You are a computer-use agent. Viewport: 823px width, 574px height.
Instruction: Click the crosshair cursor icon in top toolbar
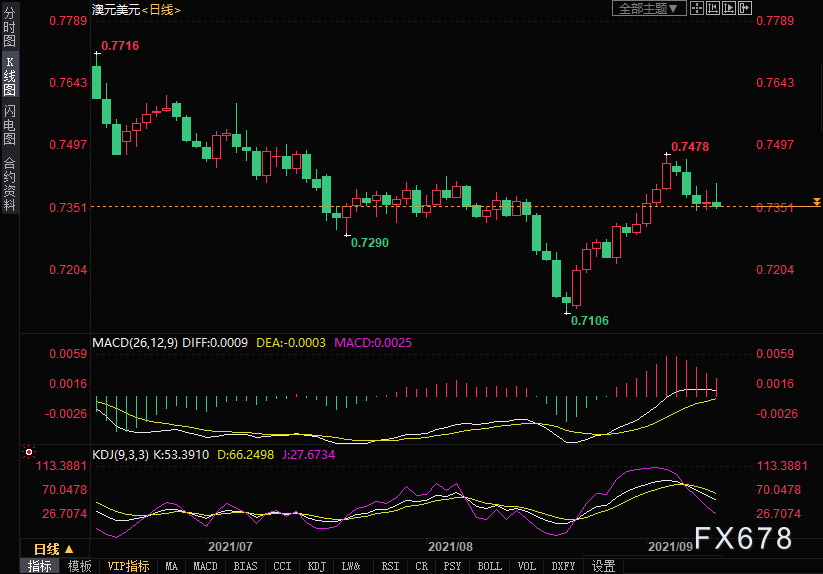(x=698, y=8)
